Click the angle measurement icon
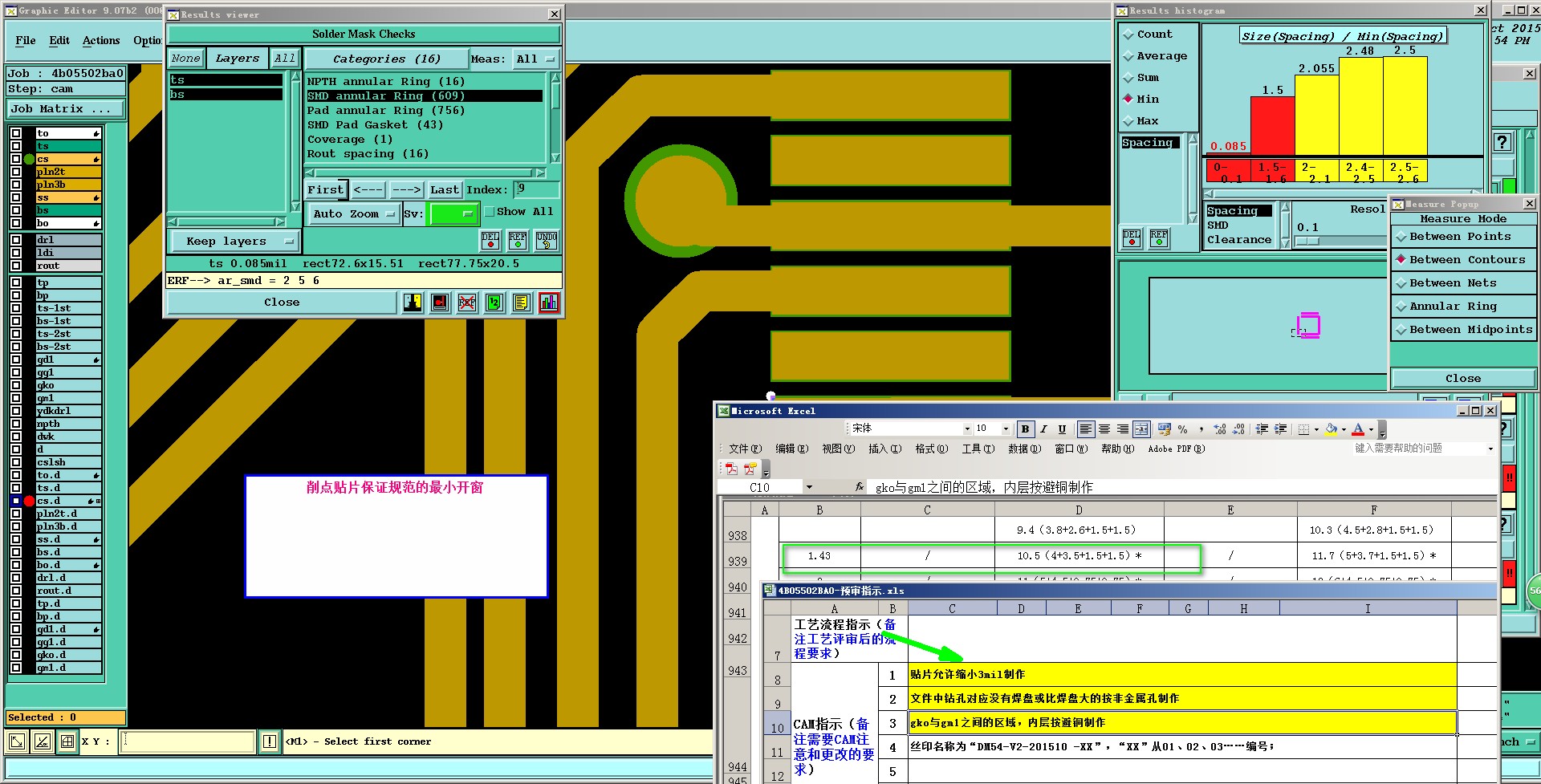The height and width of the screenshot is (784, 1541). (43, 741)
